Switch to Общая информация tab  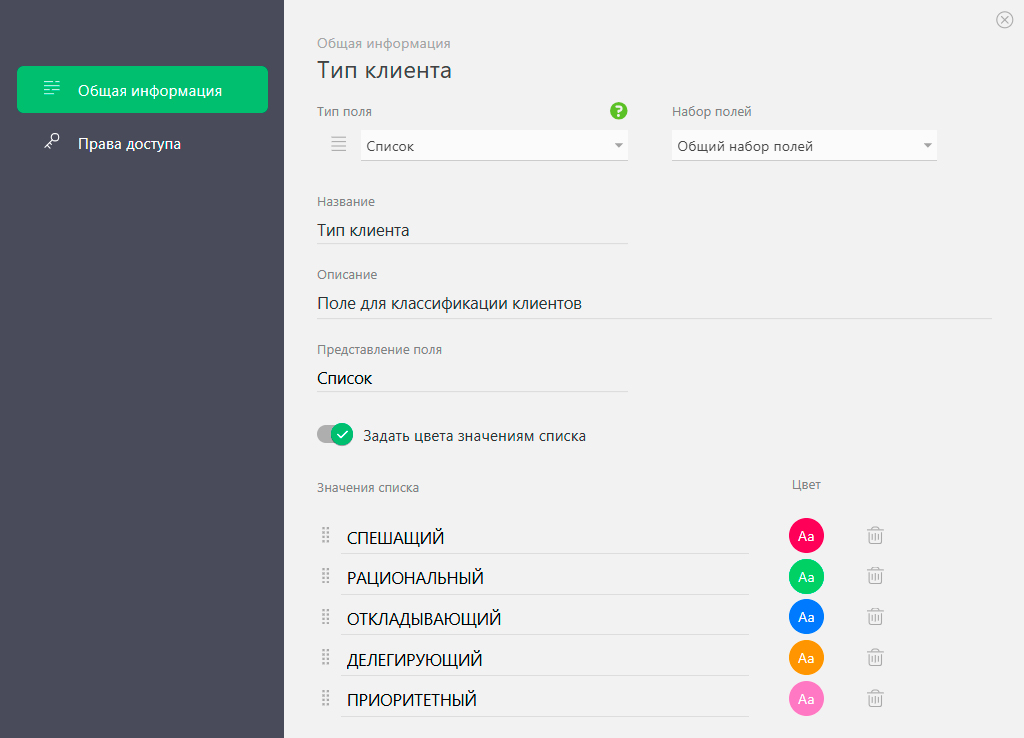(142, 90)
